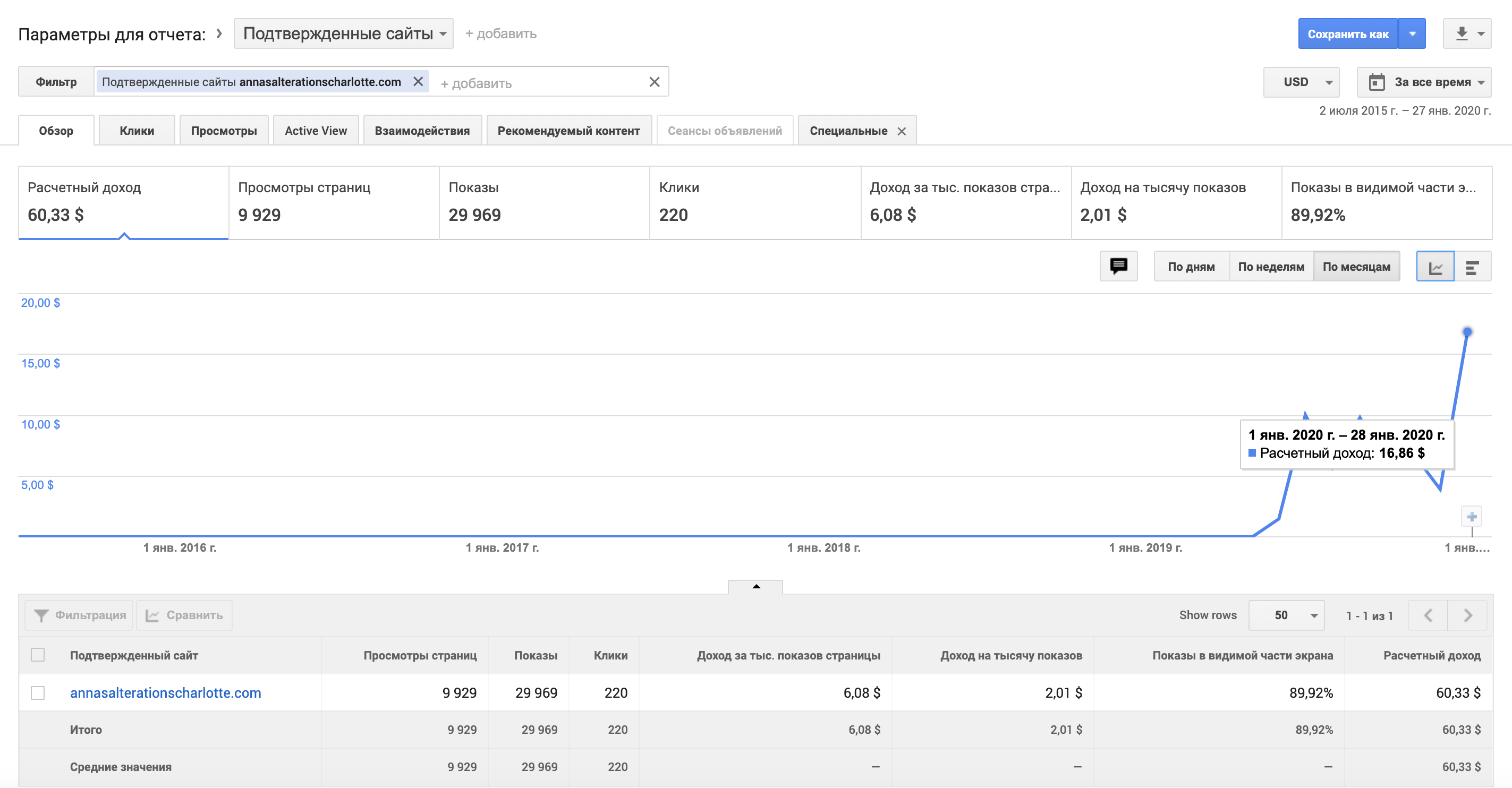The image size is (1512, 788).
Task: Open the annasalterationscharlotte.com site link
Action: click(x=166, y=693)
